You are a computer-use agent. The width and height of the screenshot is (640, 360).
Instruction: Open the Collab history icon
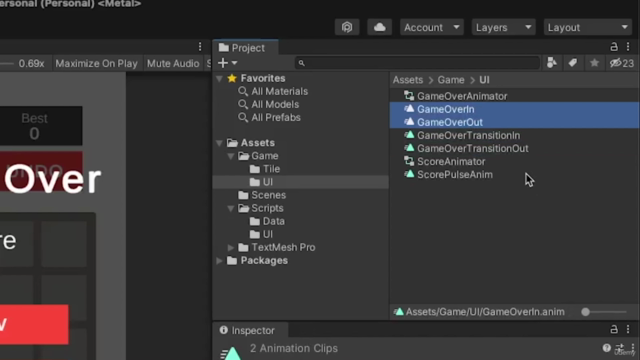click(347, 27)
